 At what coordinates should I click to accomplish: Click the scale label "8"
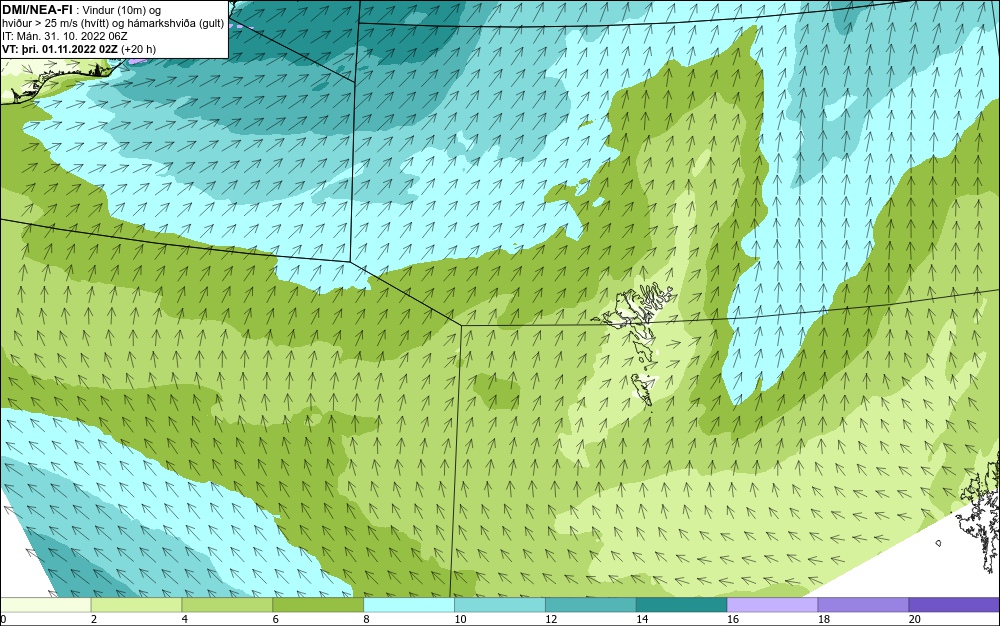pos(367,619)
